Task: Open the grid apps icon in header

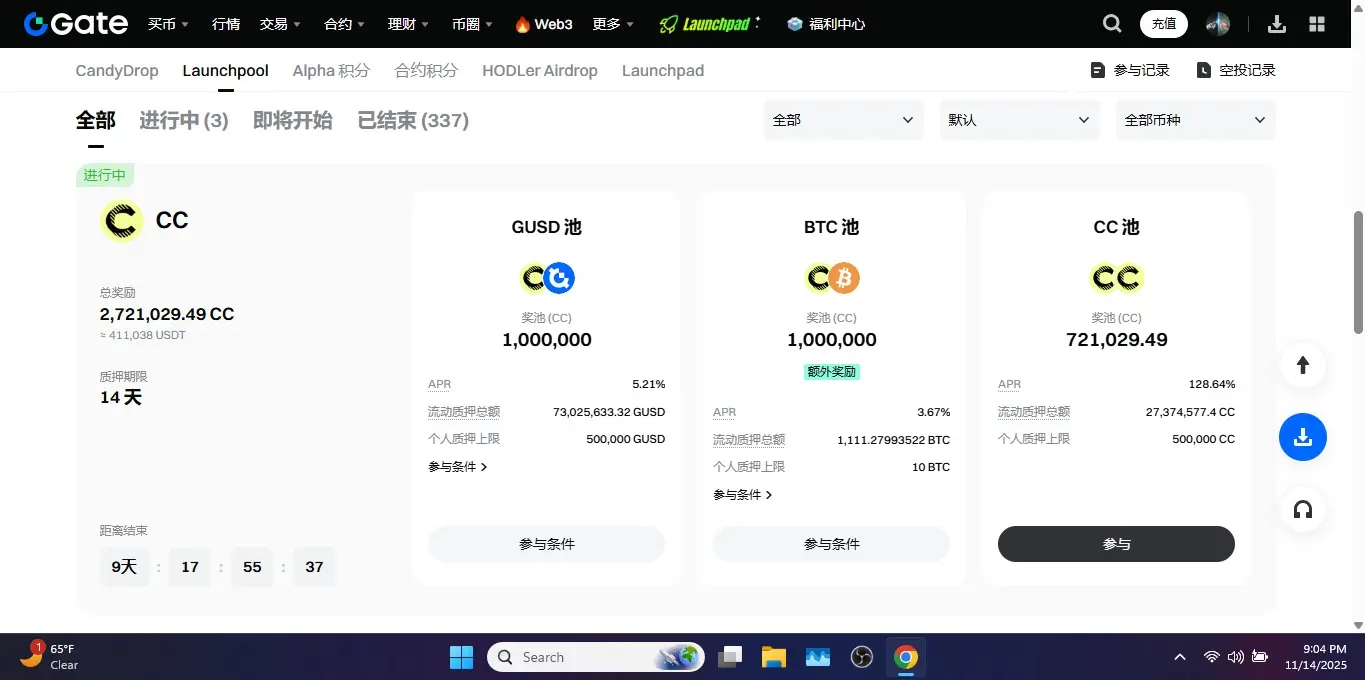Action: point(1318,24)
